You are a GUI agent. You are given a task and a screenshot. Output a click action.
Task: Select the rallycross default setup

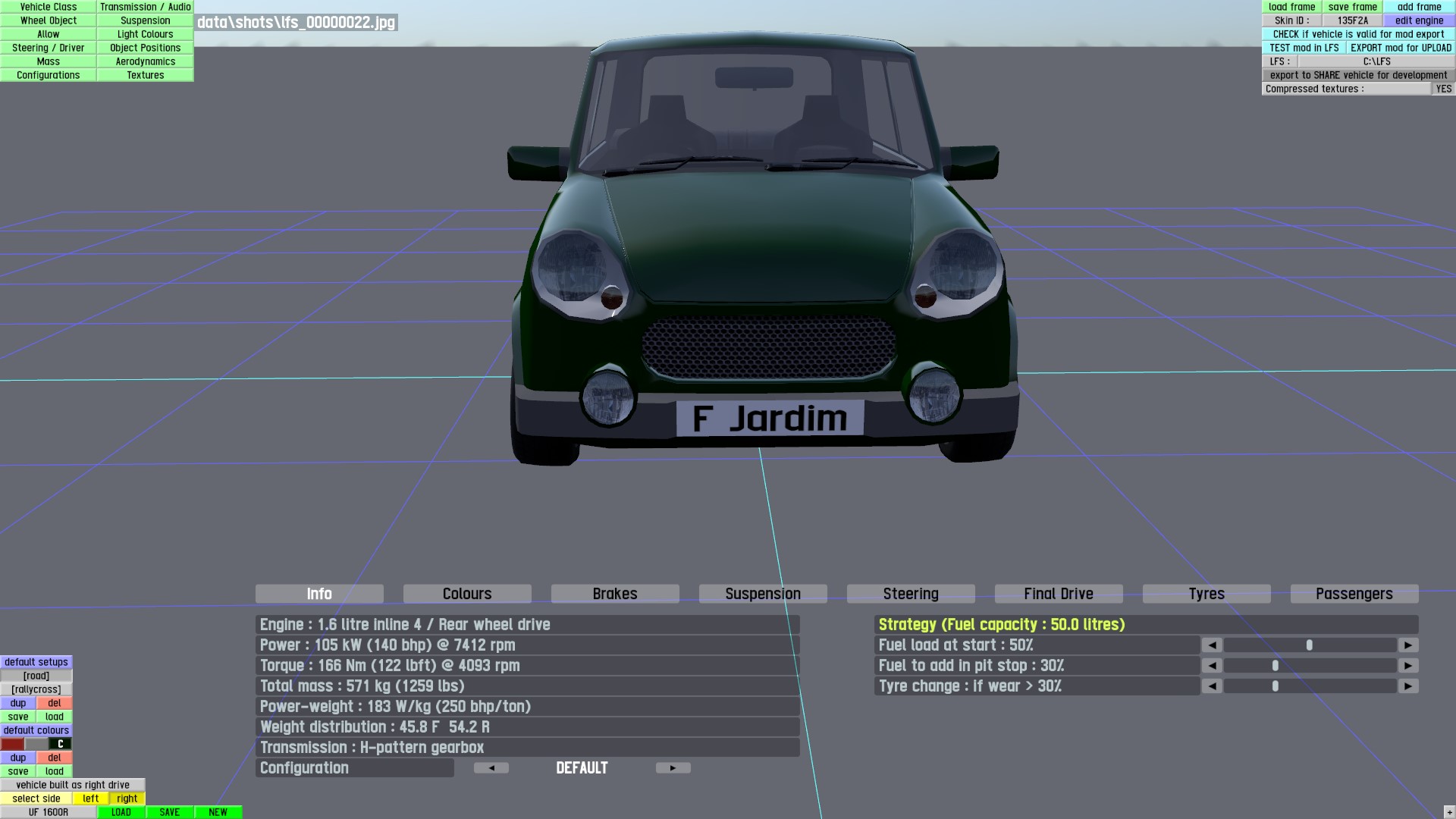36,689
